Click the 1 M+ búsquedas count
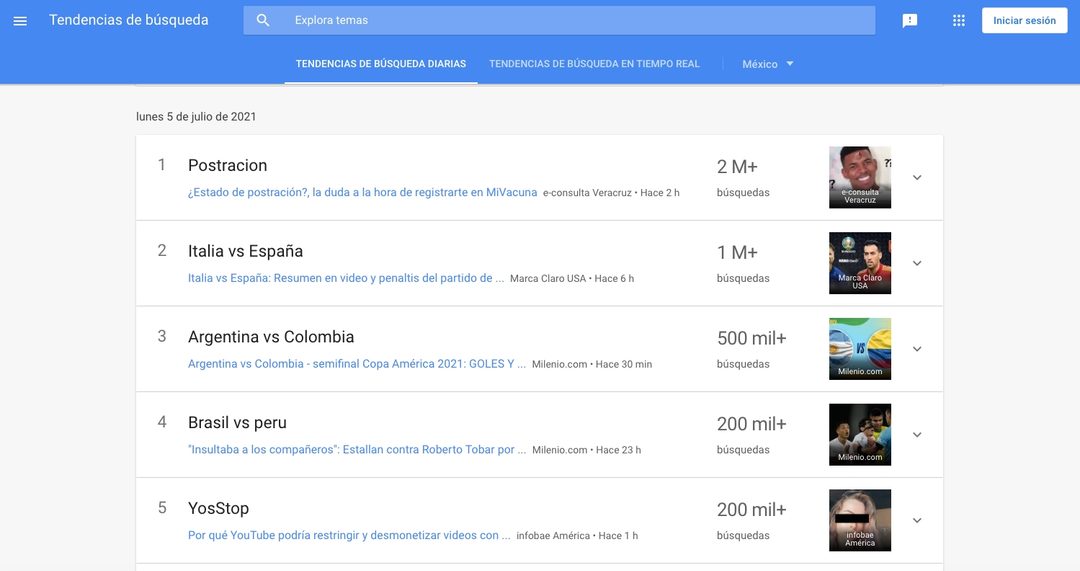Image resolution: width=1080 pixels, height=571 pixels. pos(742,263)
